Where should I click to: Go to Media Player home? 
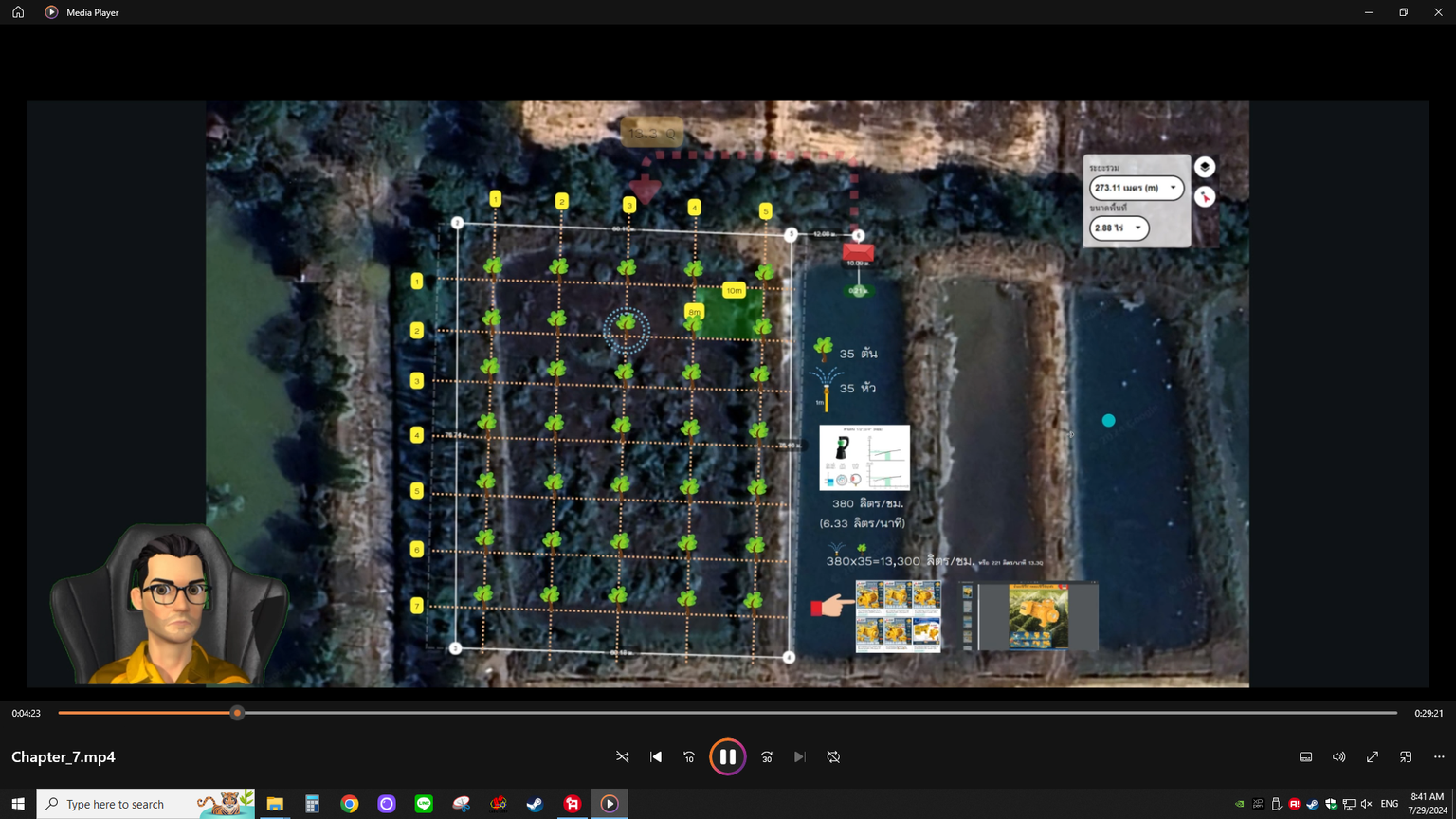click(x=18, y=12)
